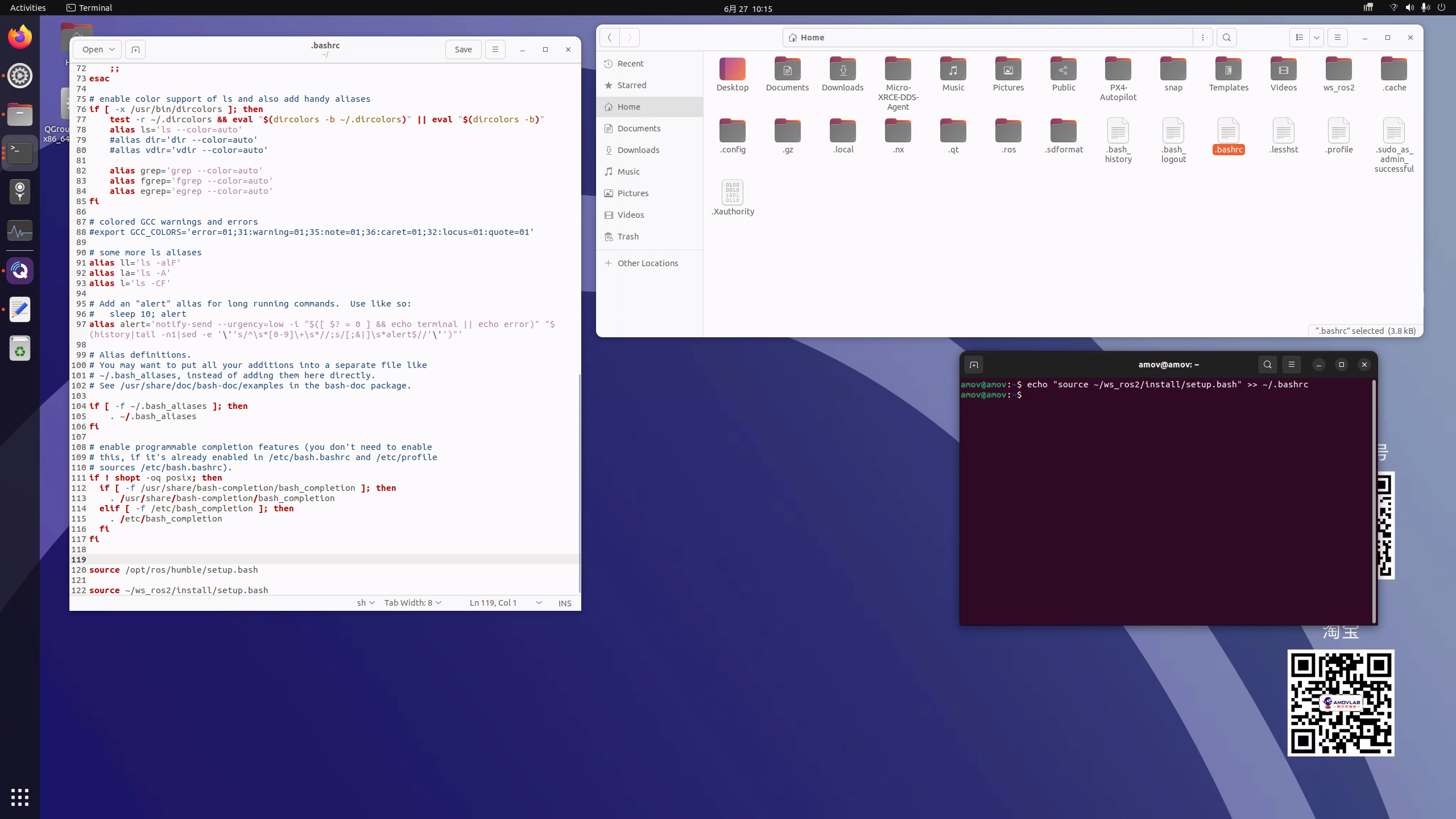Click text editor vertical scrollbar
Screen dimensions: 1456x819
coord(580,483)
